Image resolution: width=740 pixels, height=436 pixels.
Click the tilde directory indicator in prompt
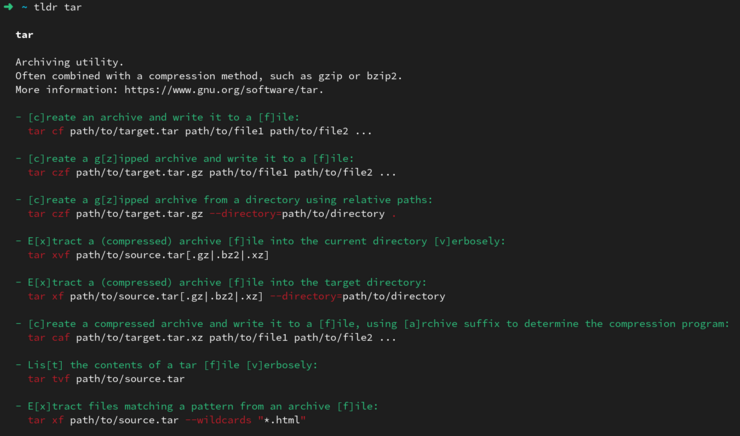click(24, 8)
